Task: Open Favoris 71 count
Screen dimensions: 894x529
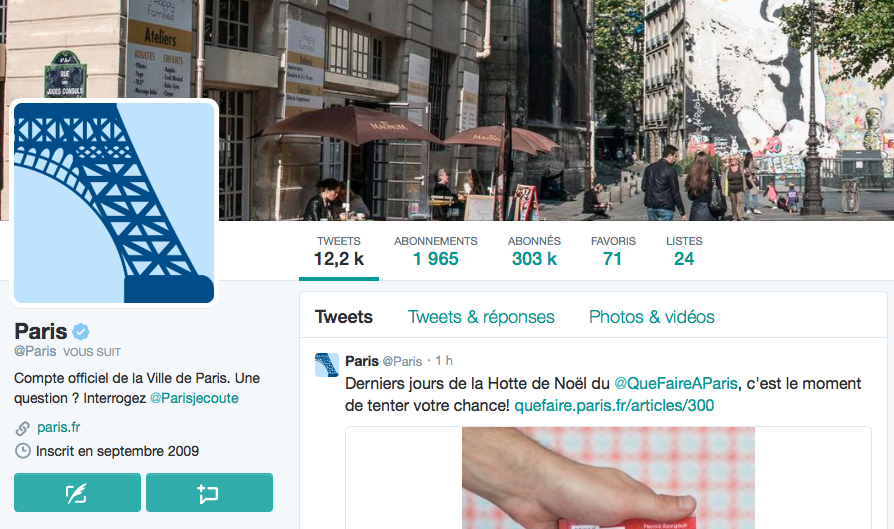Action: point(613,251)
